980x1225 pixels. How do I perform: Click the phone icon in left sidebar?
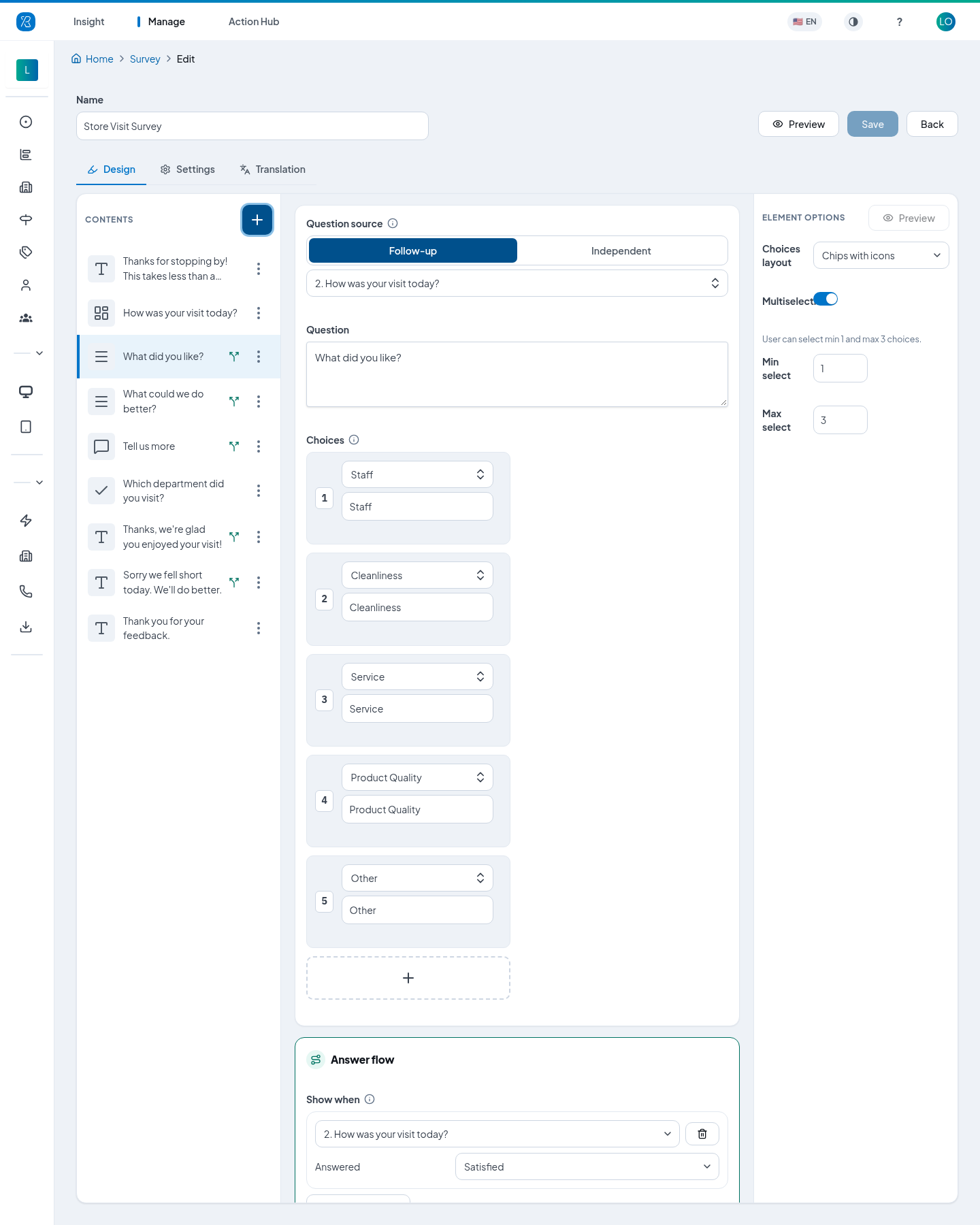coord(26,591)
